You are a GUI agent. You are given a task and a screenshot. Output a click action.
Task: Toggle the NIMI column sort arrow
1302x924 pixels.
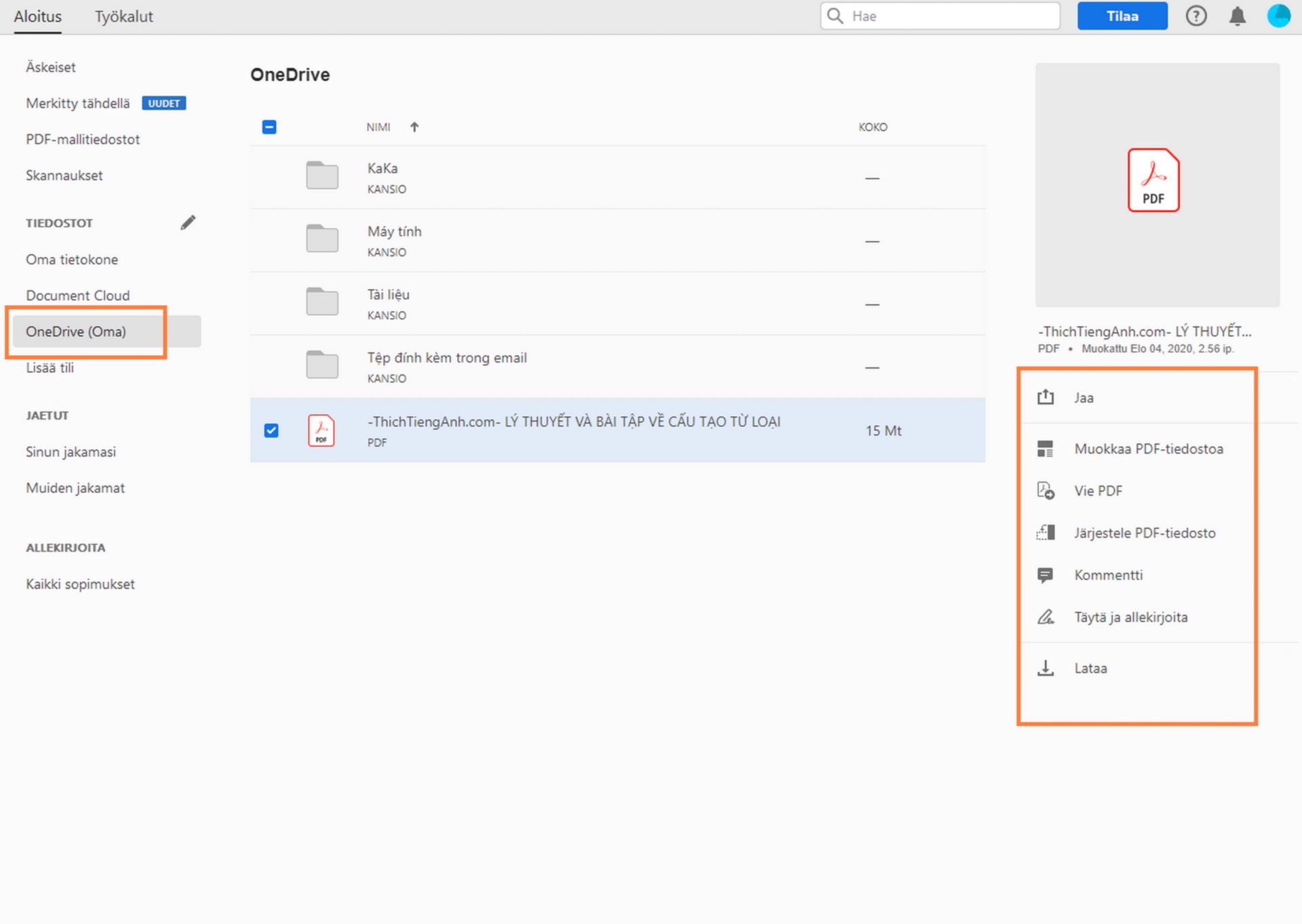pyautogui.click(x=414, y=127)
